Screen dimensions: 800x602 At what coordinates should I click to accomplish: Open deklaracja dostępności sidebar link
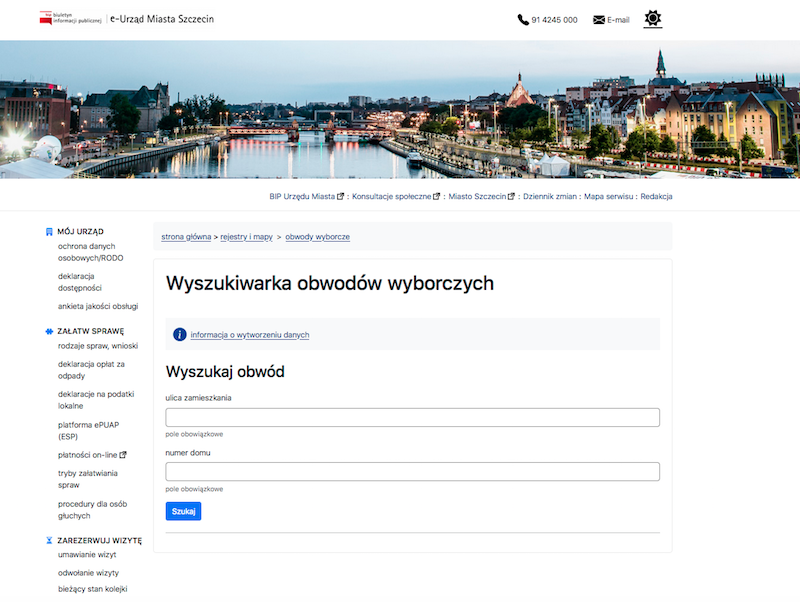coord(80,282)
